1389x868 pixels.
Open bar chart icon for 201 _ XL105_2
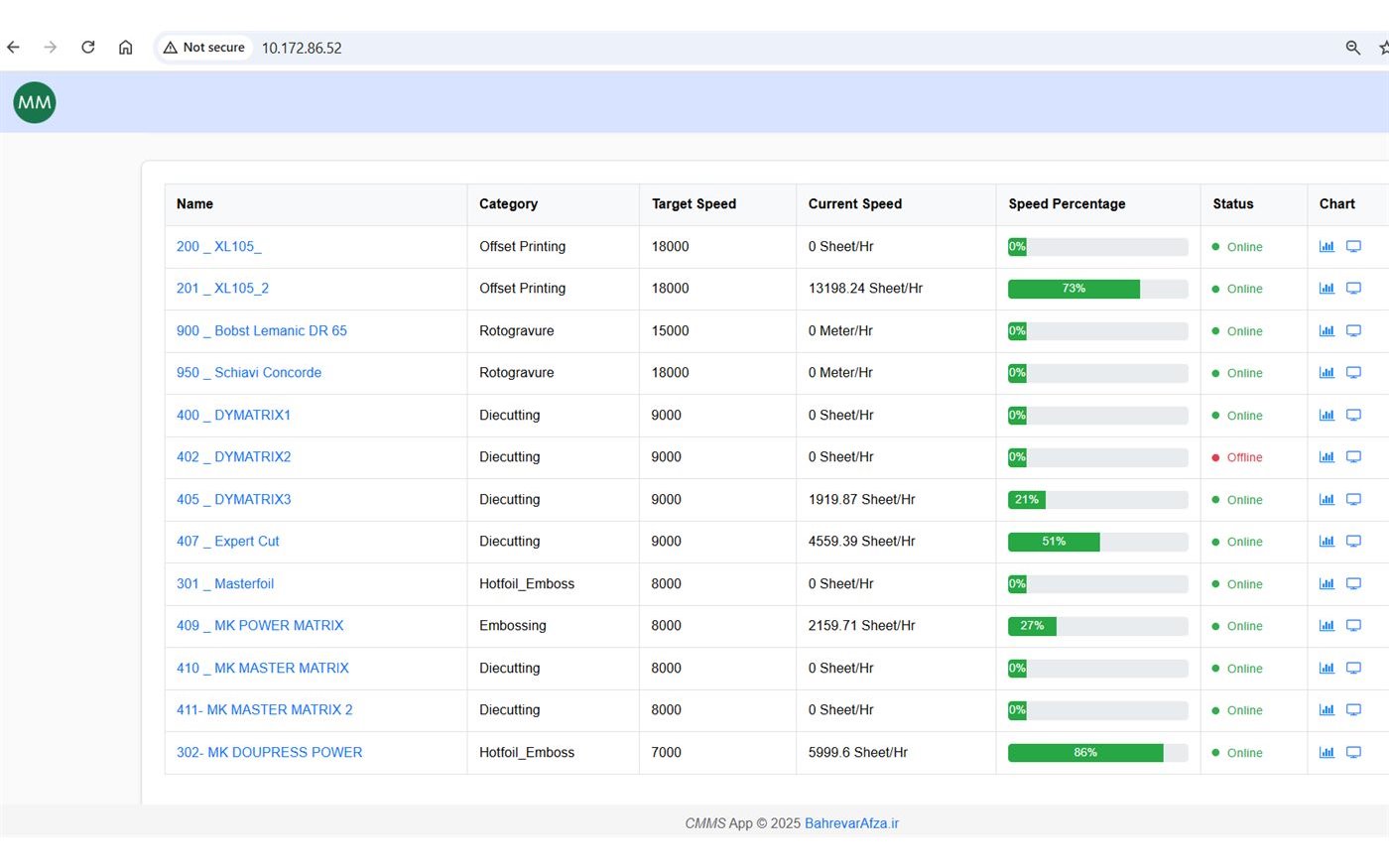pos(1326,289)
